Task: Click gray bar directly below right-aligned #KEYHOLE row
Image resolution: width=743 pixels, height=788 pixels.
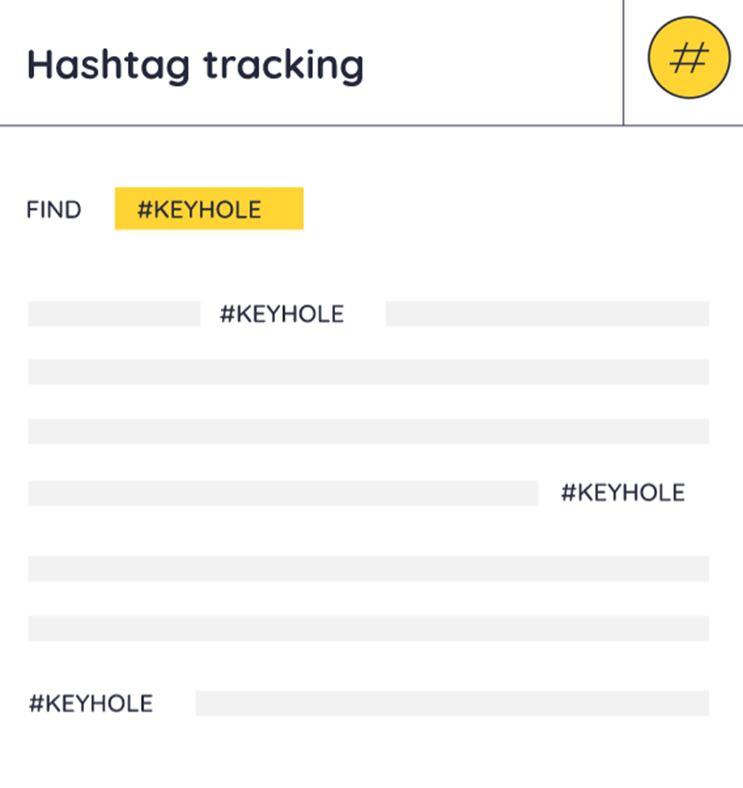Action: [x=368, y=568]
